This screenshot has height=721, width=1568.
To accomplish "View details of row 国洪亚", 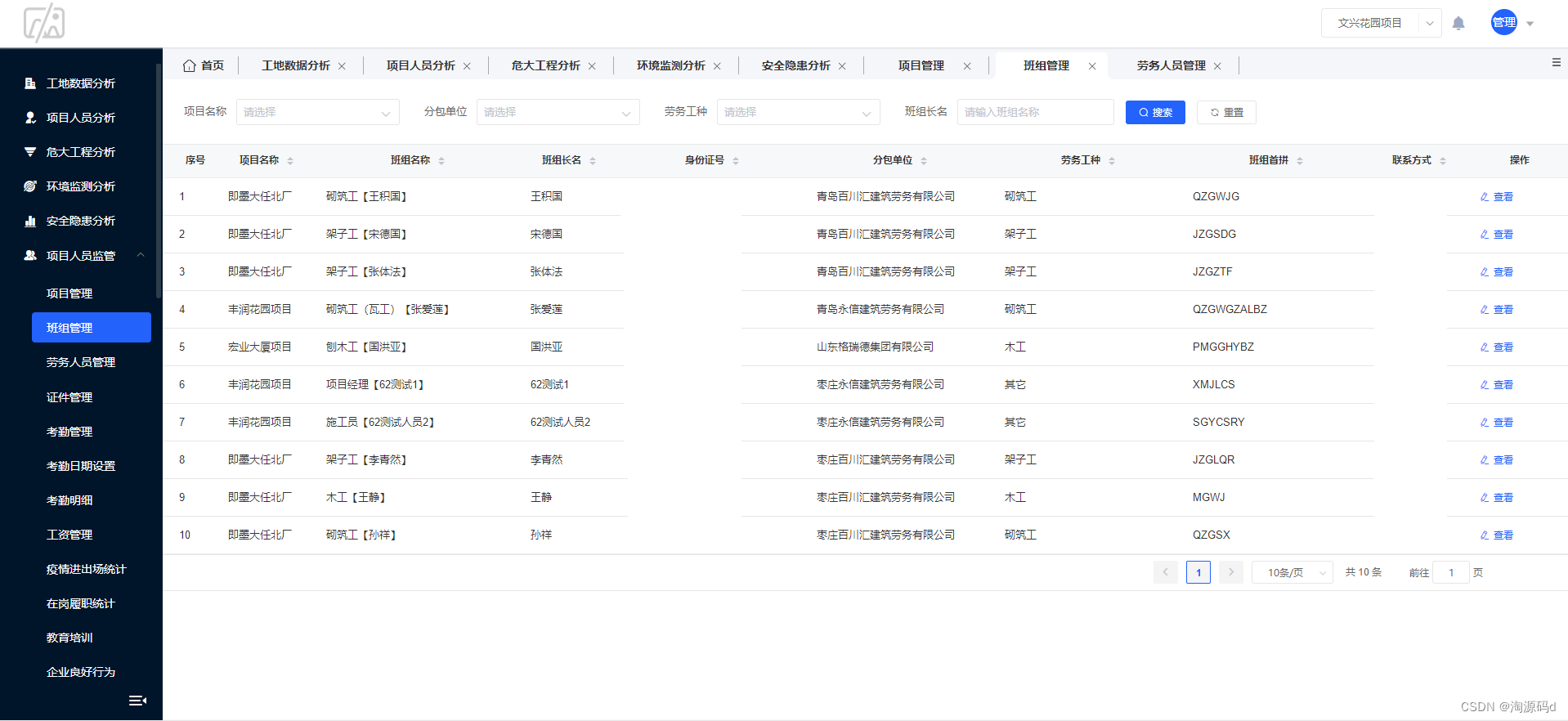I will pos(1497,347).
